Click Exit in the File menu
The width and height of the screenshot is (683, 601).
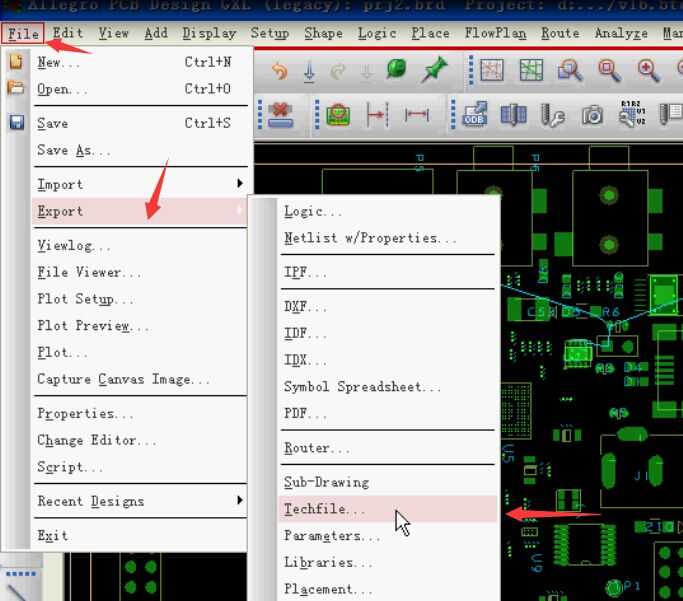click(x=141, y=535)
